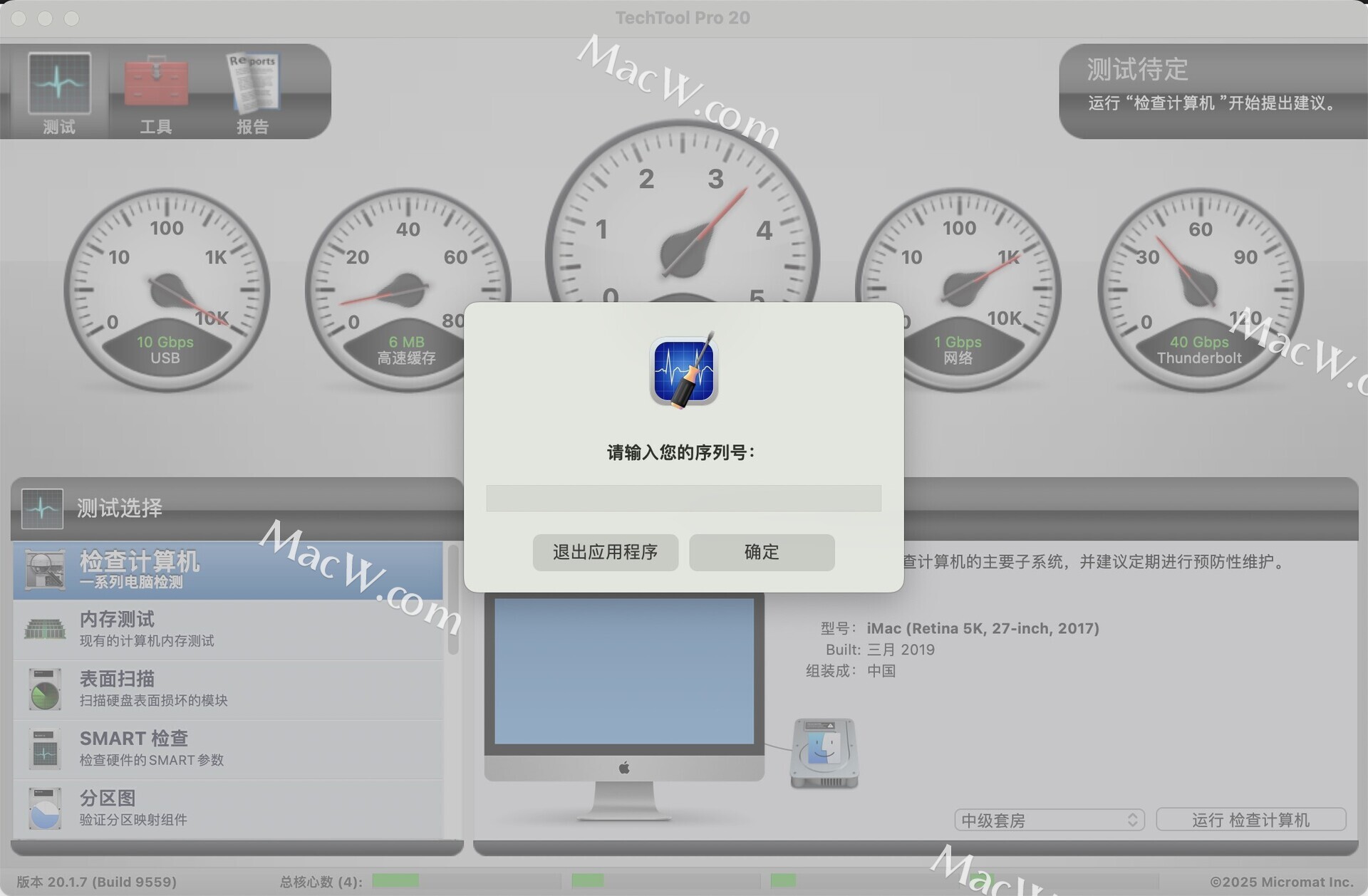
Task: Click the 检查计算机 computer icon
Action: pos(45,570)
